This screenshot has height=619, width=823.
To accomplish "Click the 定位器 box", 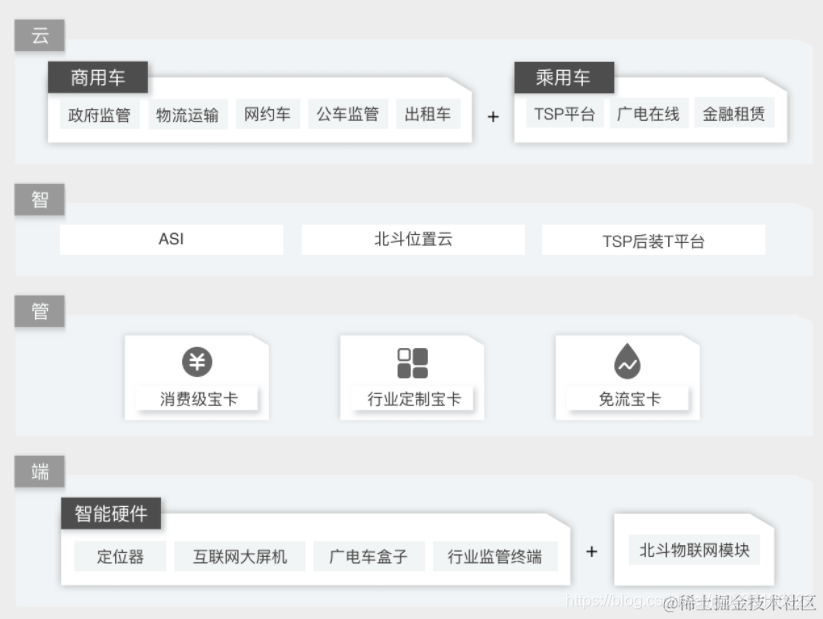I will pos(120,556).
